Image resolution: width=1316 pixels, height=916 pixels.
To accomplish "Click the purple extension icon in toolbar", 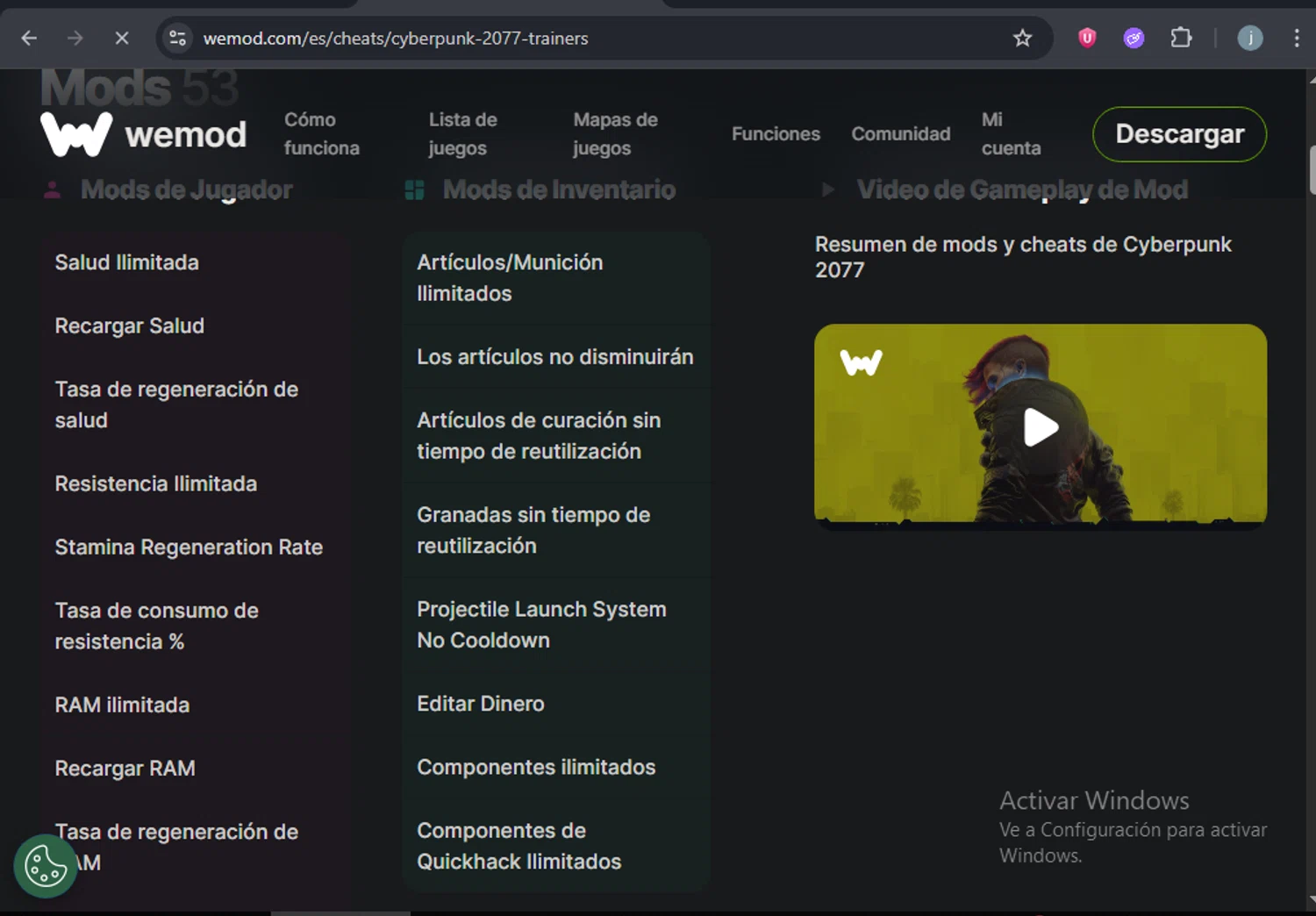I will (1134, 38).
